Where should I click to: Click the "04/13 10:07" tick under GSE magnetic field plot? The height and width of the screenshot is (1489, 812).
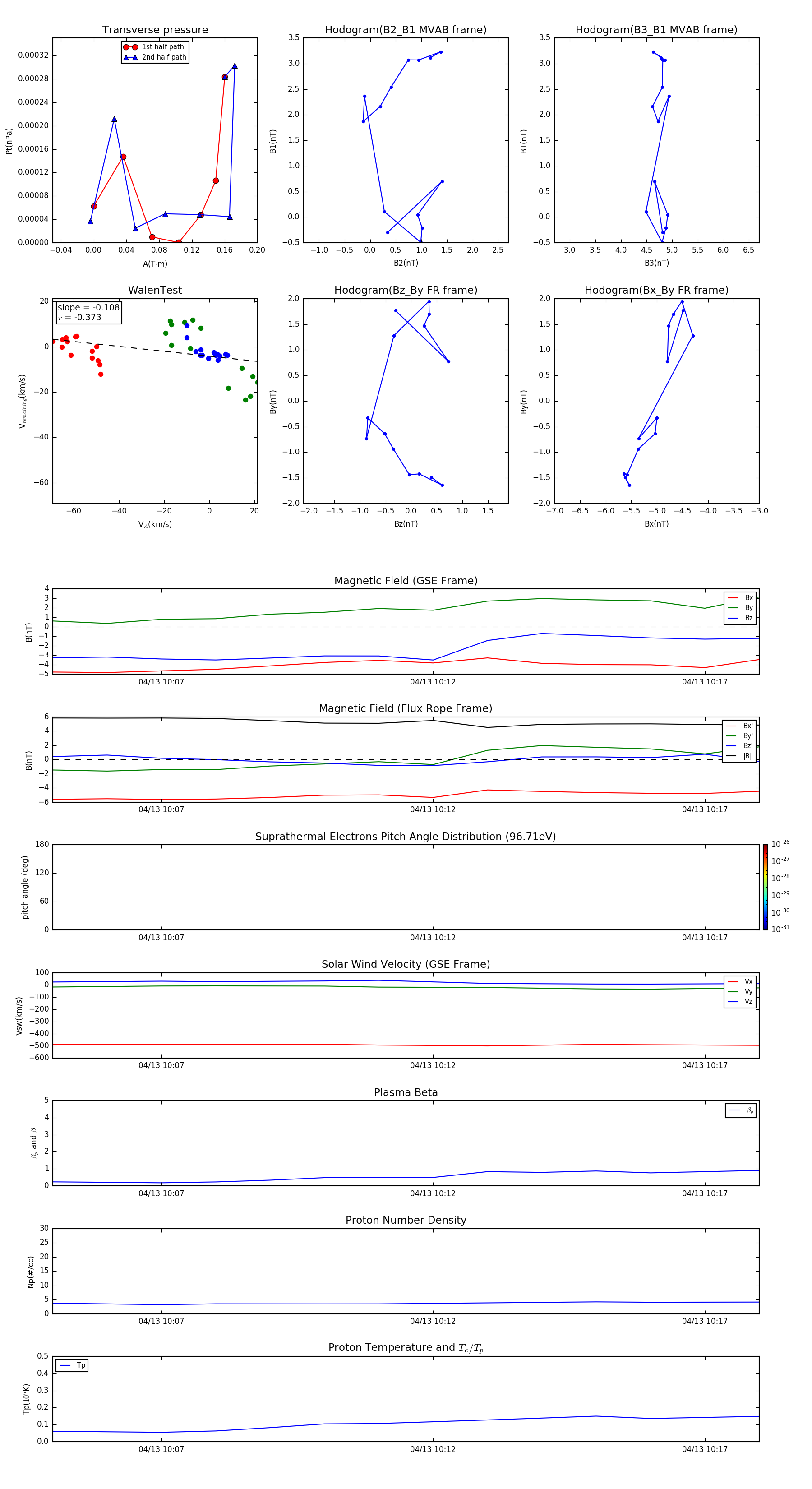(161, 682)
